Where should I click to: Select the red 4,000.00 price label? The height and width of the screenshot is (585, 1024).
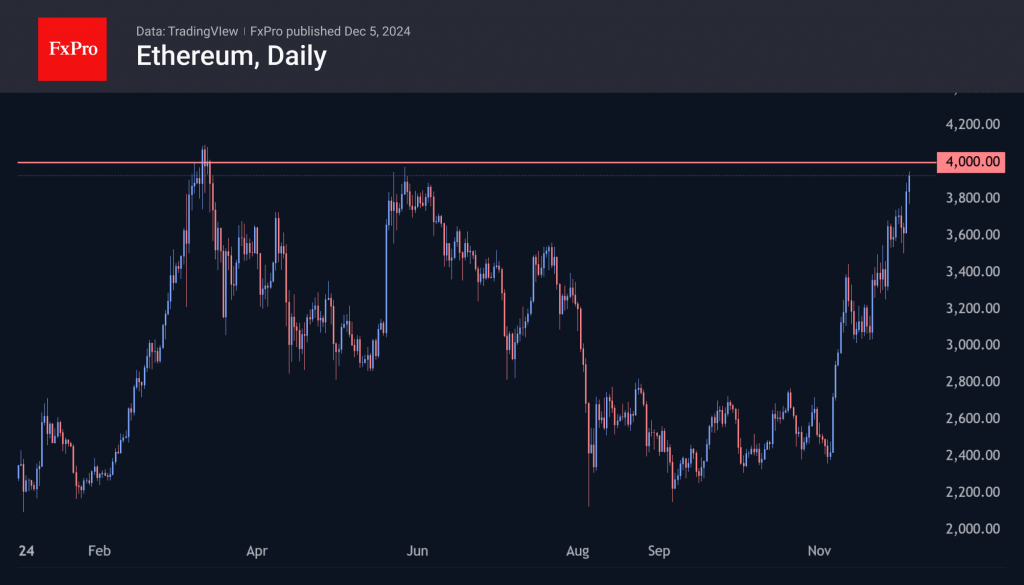coord(970,162)
